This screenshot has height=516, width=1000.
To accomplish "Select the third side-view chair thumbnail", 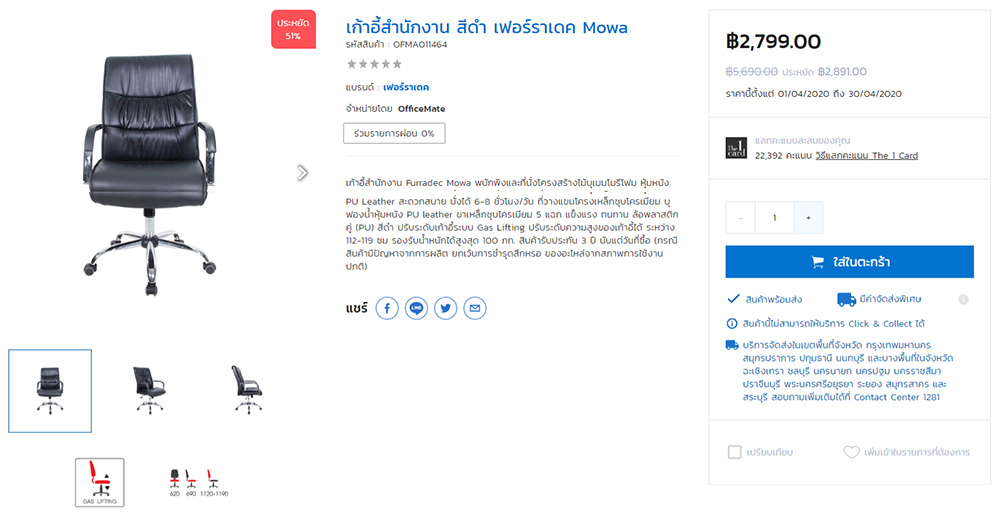I will point(246,390).
